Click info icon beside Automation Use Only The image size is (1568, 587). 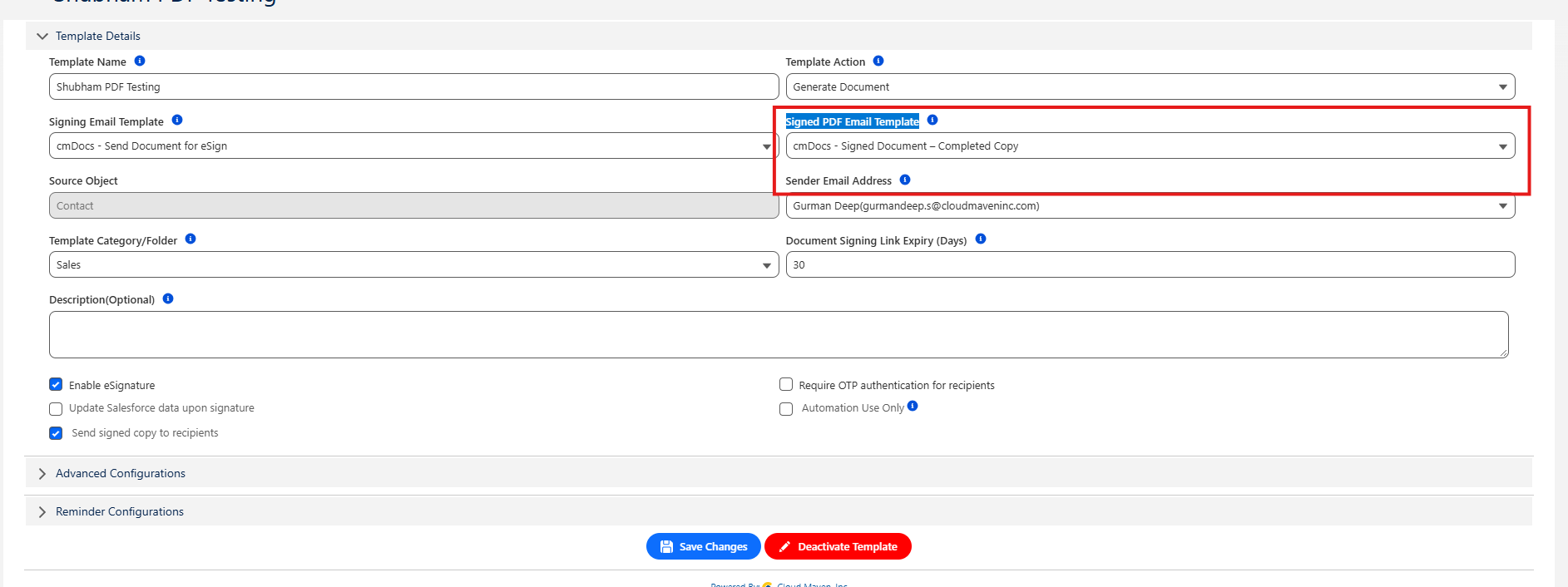click(913, 406)
